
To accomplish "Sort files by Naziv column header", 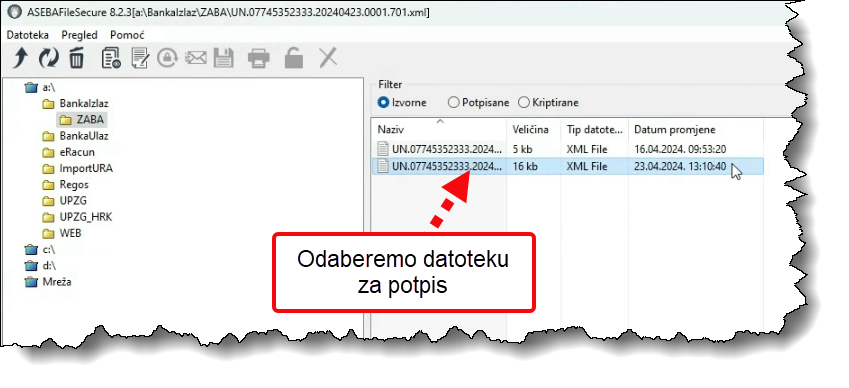I will click(x=440, y=129).
